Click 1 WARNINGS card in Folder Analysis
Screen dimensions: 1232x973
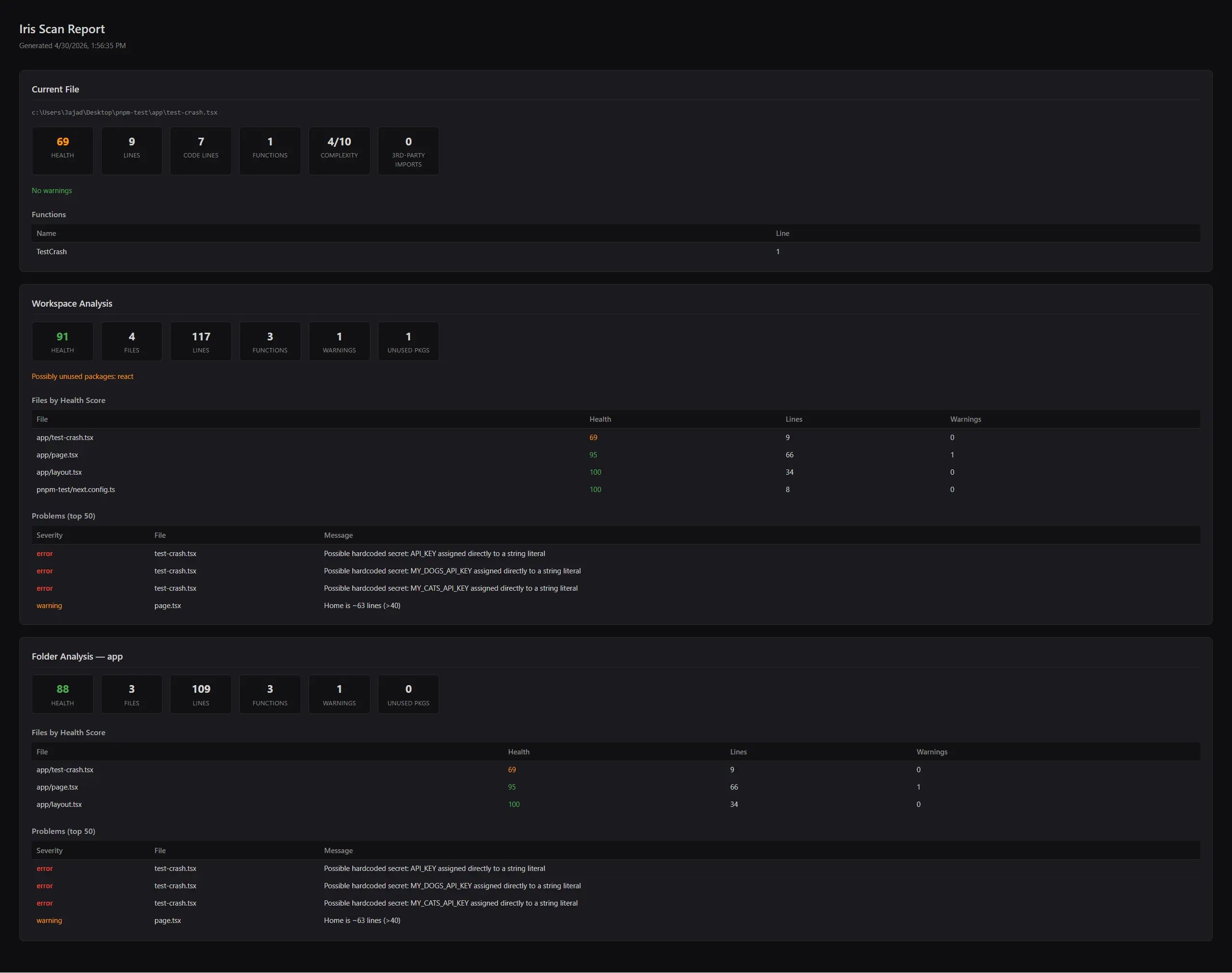pyautogui.click(x=339, y=694)
